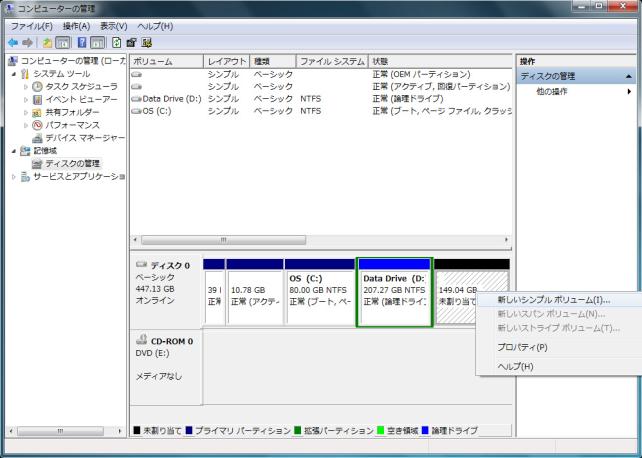
Task: Sort by the 種類 column header
Action: pos(273,61)
